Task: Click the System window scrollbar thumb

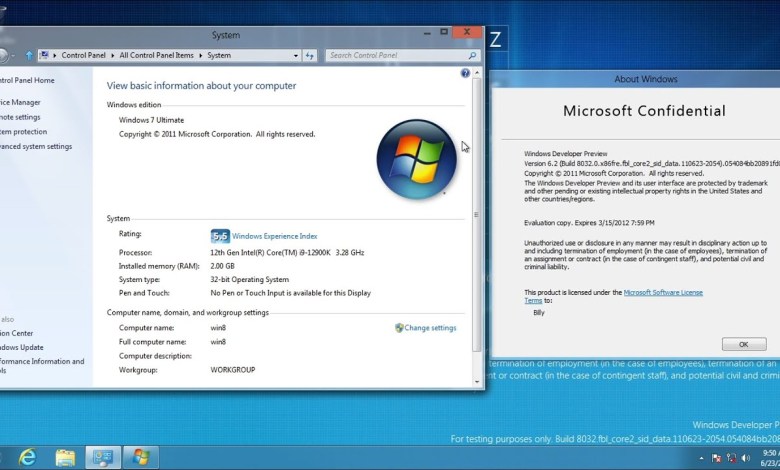Action: tap(477, 214)
